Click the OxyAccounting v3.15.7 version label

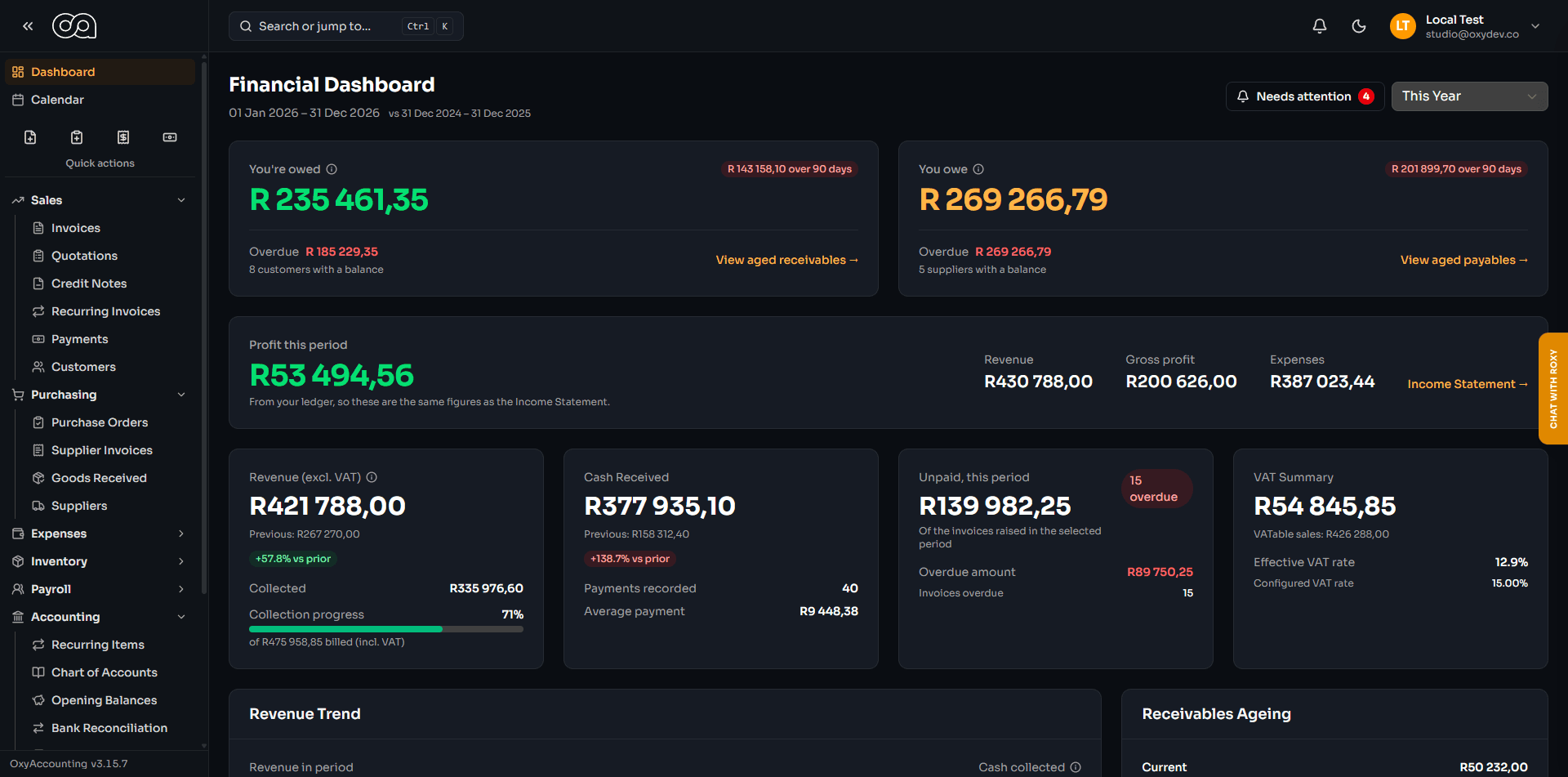tap(69, 764)
